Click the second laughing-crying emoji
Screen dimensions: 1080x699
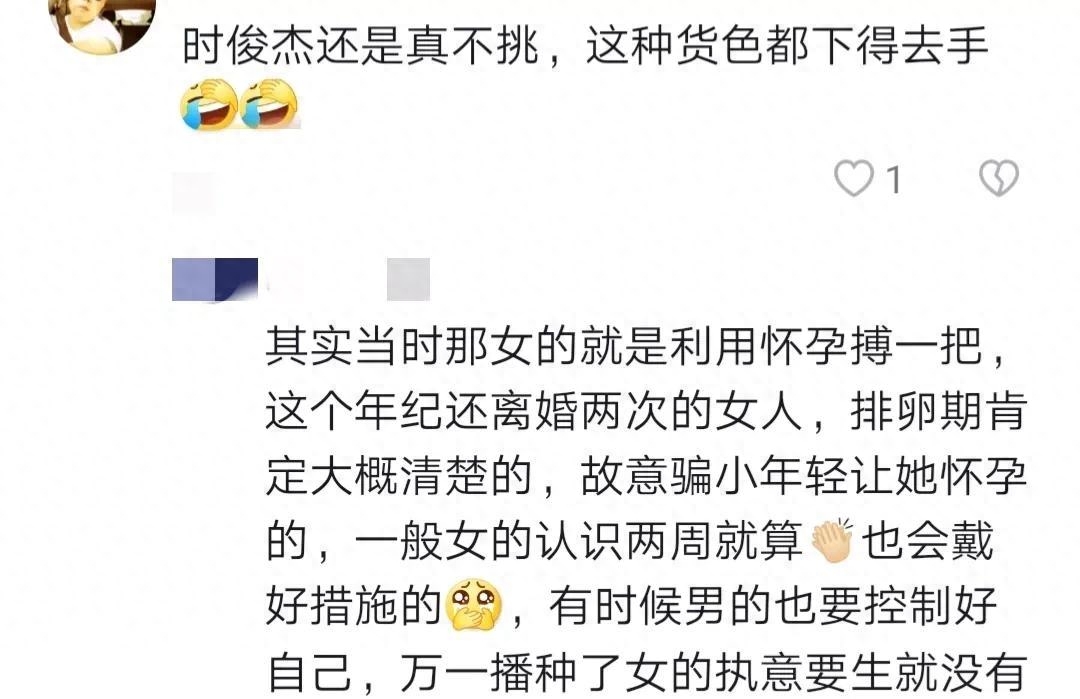pos(269,105)
